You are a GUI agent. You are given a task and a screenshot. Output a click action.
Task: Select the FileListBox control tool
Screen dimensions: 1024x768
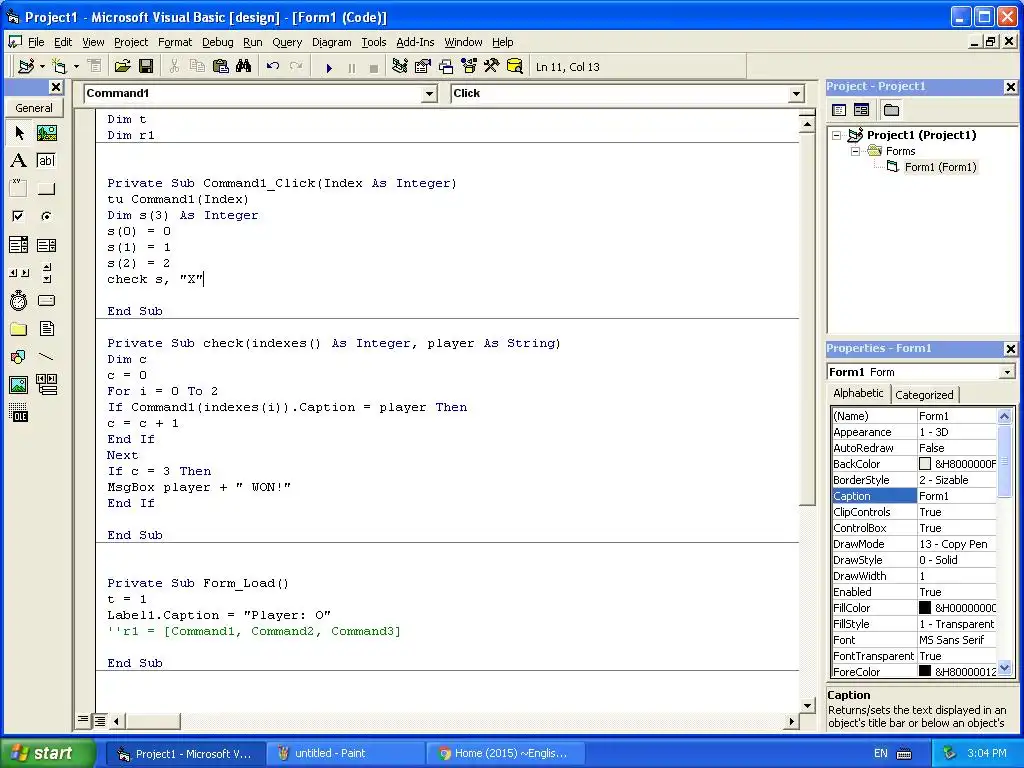(x=46, y=328)
